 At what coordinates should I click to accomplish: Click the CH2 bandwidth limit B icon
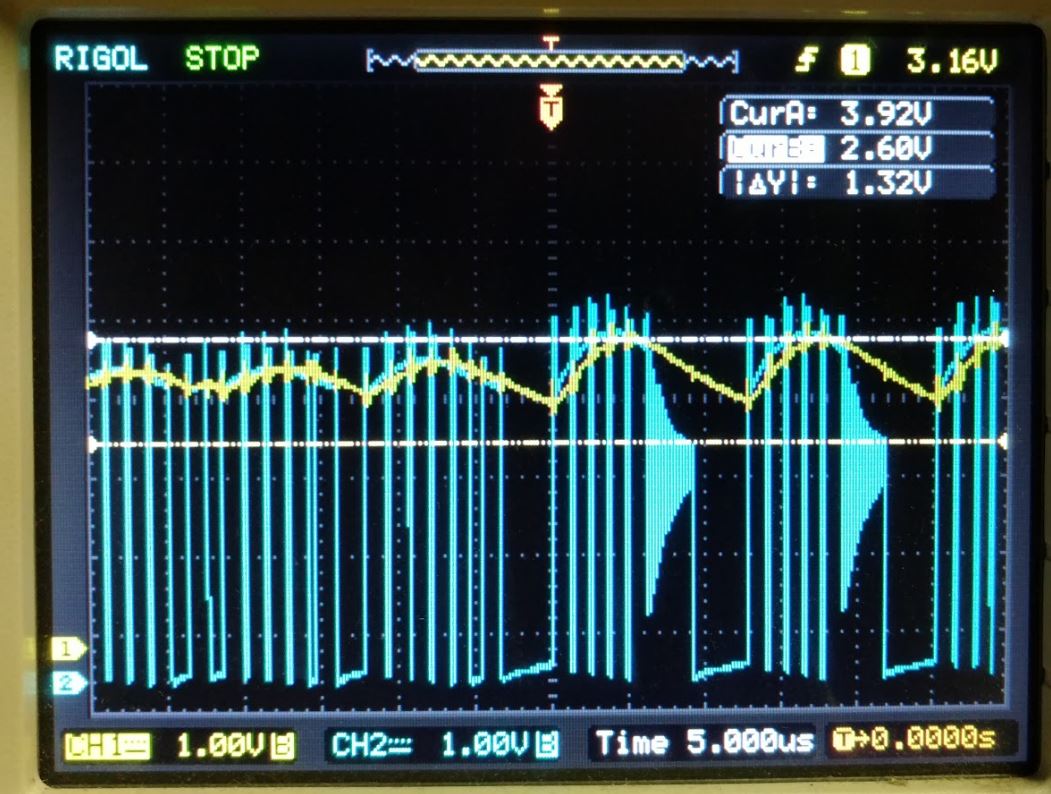(548, 745)
